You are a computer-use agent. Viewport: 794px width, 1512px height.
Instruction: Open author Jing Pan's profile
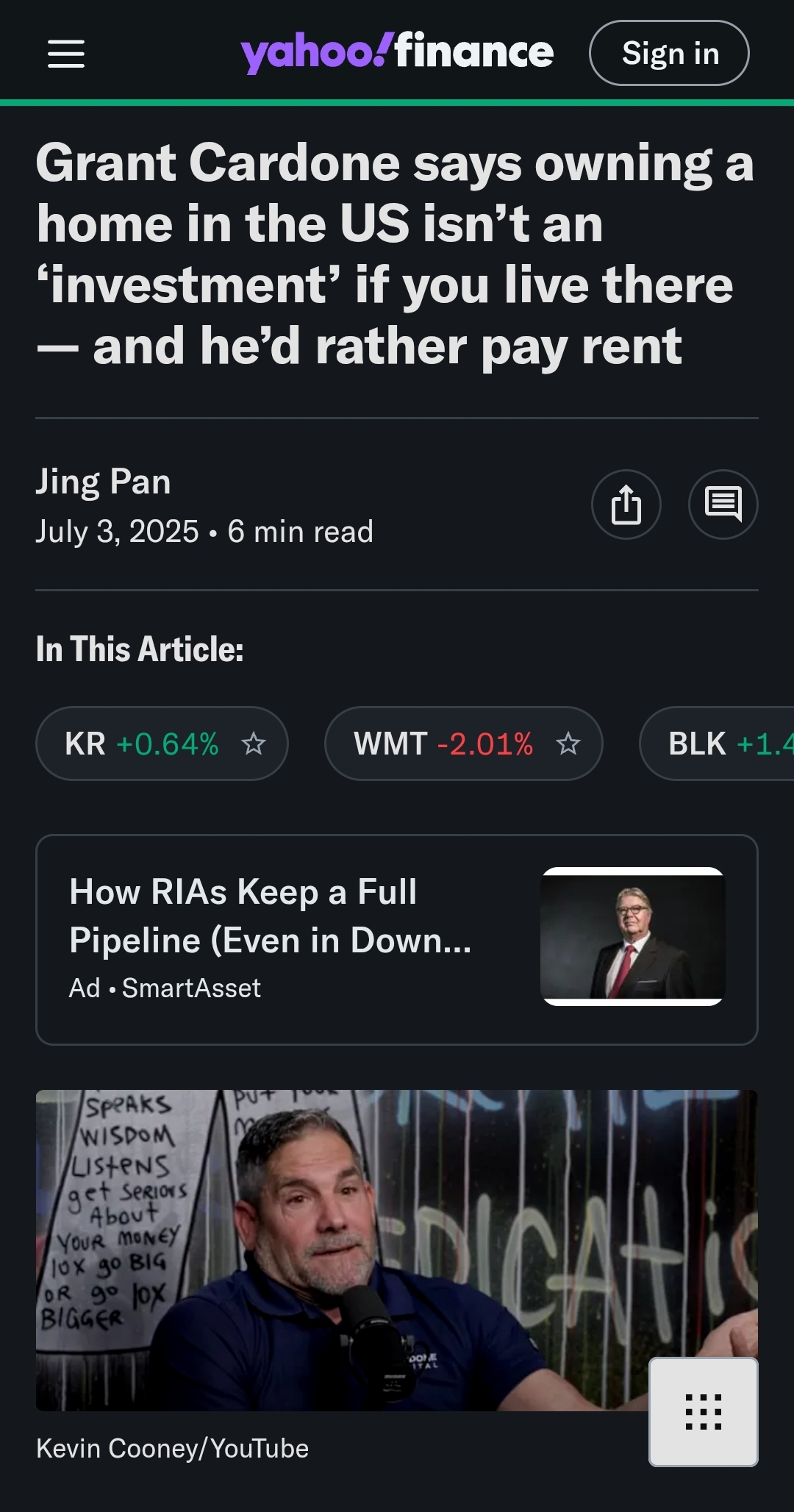(x=104, y=482)
